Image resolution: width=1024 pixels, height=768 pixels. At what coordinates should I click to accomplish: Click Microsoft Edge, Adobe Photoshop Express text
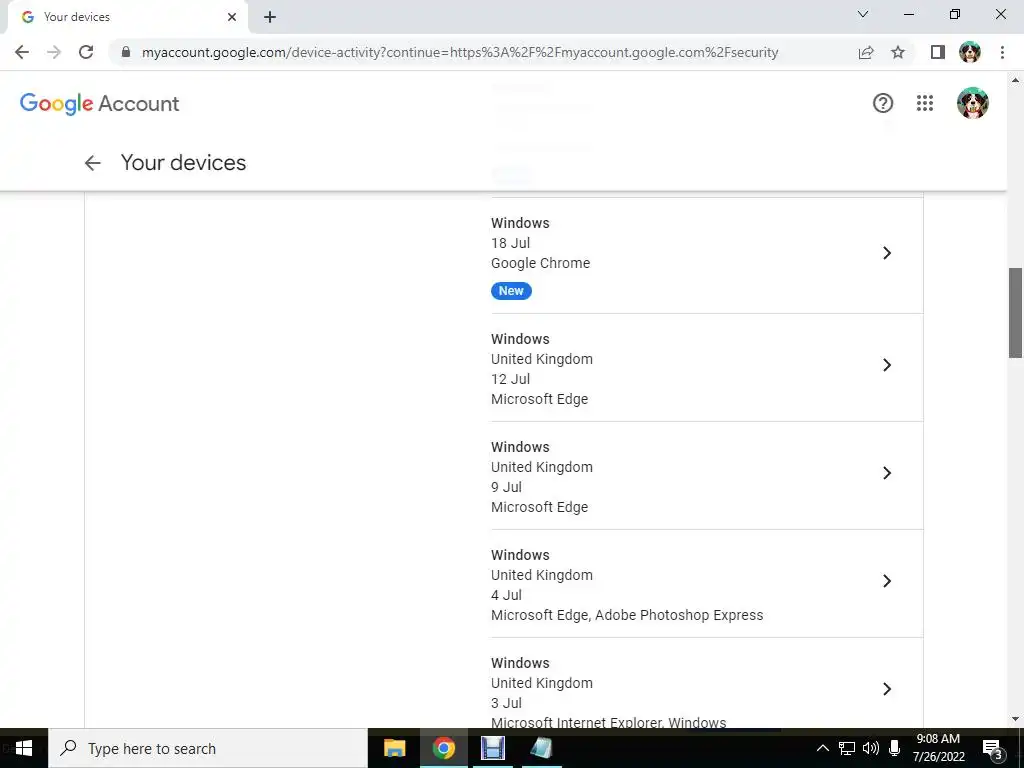[627, 615]
